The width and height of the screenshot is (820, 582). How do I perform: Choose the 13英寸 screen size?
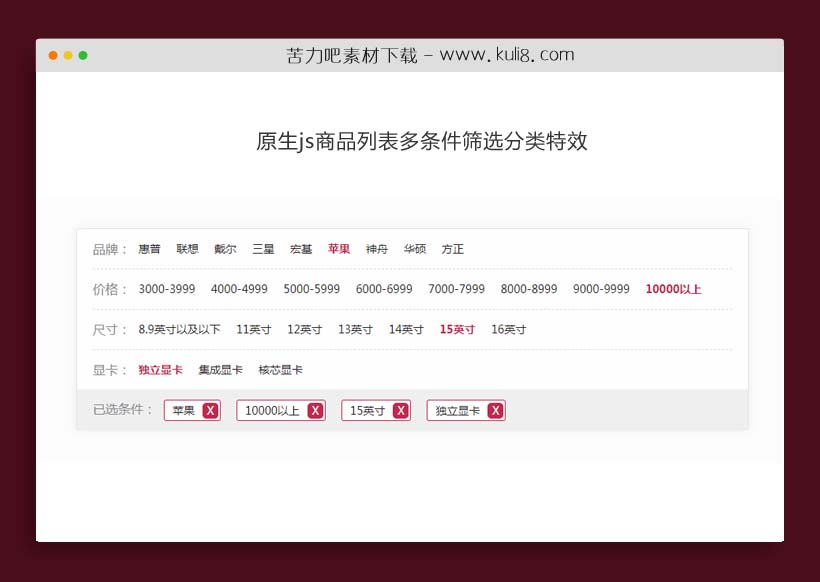[x=355, y=329]
